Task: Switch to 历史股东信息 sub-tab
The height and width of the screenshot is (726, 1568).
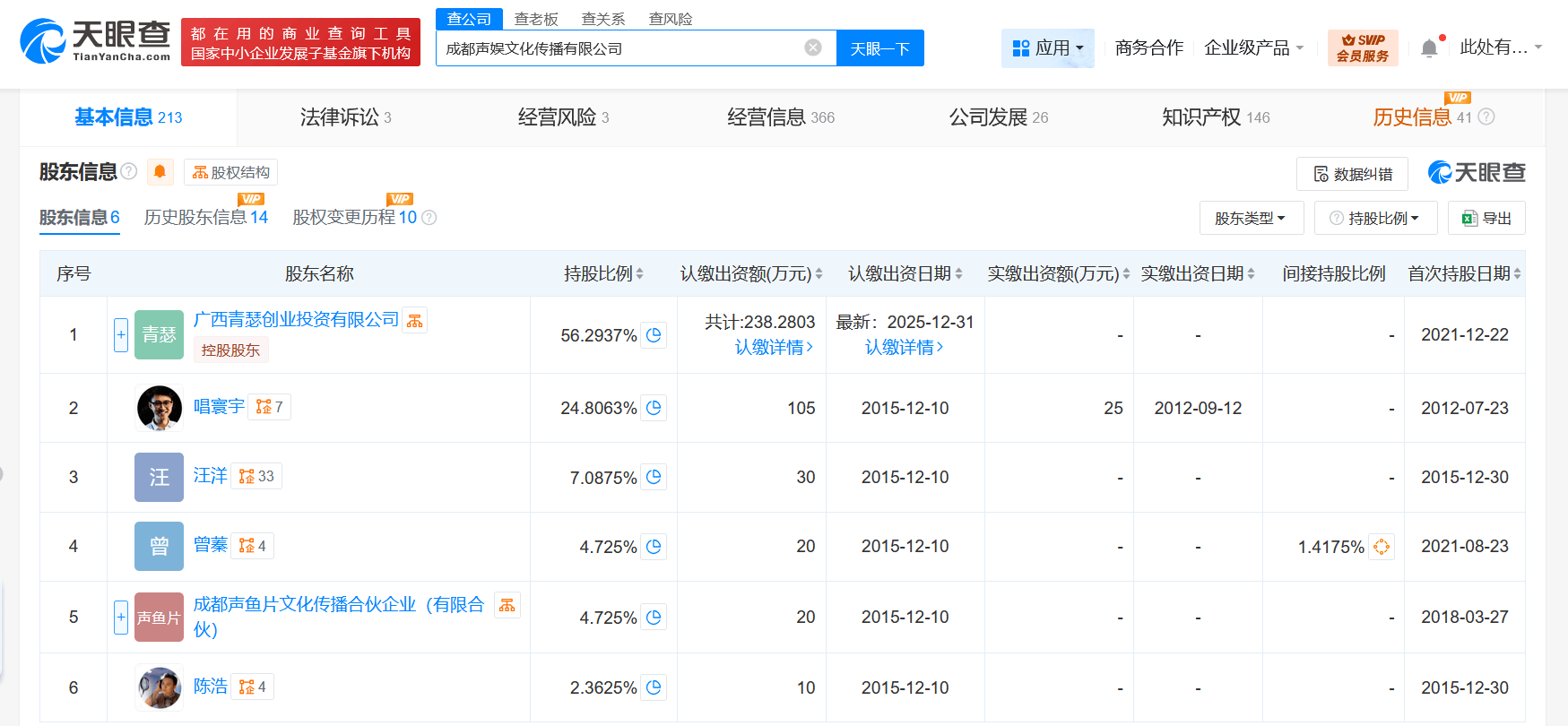Action: click(x=205, y=218)
